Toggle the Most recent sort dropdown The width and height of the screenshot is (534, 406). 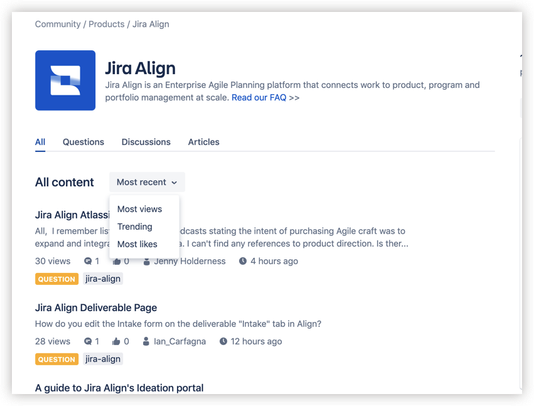click(147, 182)
